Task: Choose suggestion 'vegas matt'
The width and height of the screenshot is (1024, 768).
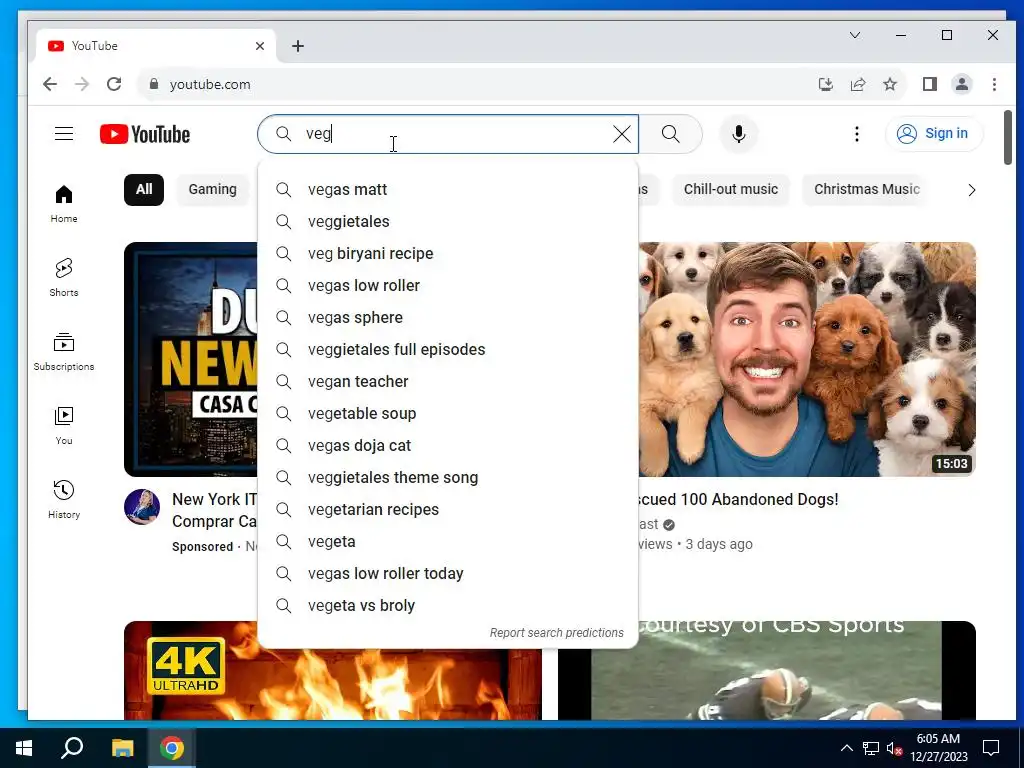Action: pyautogui.click(x=448, y=189)
